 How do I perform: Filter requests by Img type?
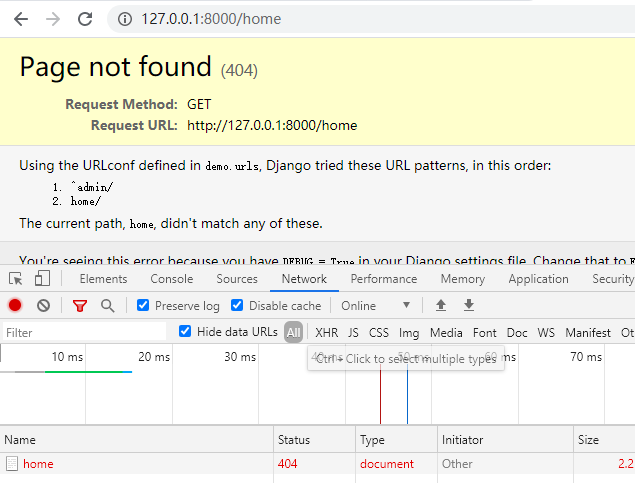(x=409, y=333)
